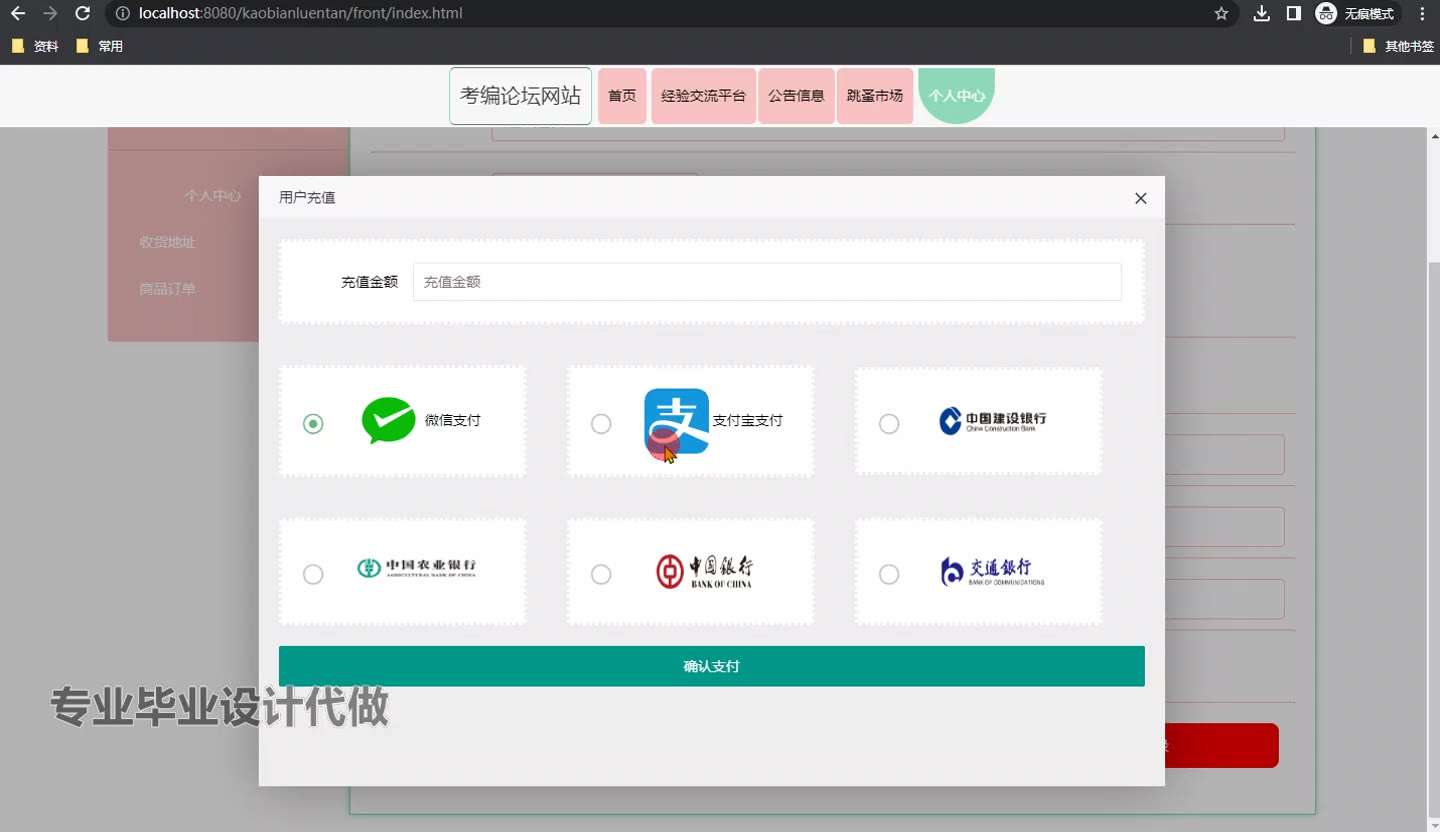Click the browser address bar URL
1440x832 pixels.
(x=301, y=14)
